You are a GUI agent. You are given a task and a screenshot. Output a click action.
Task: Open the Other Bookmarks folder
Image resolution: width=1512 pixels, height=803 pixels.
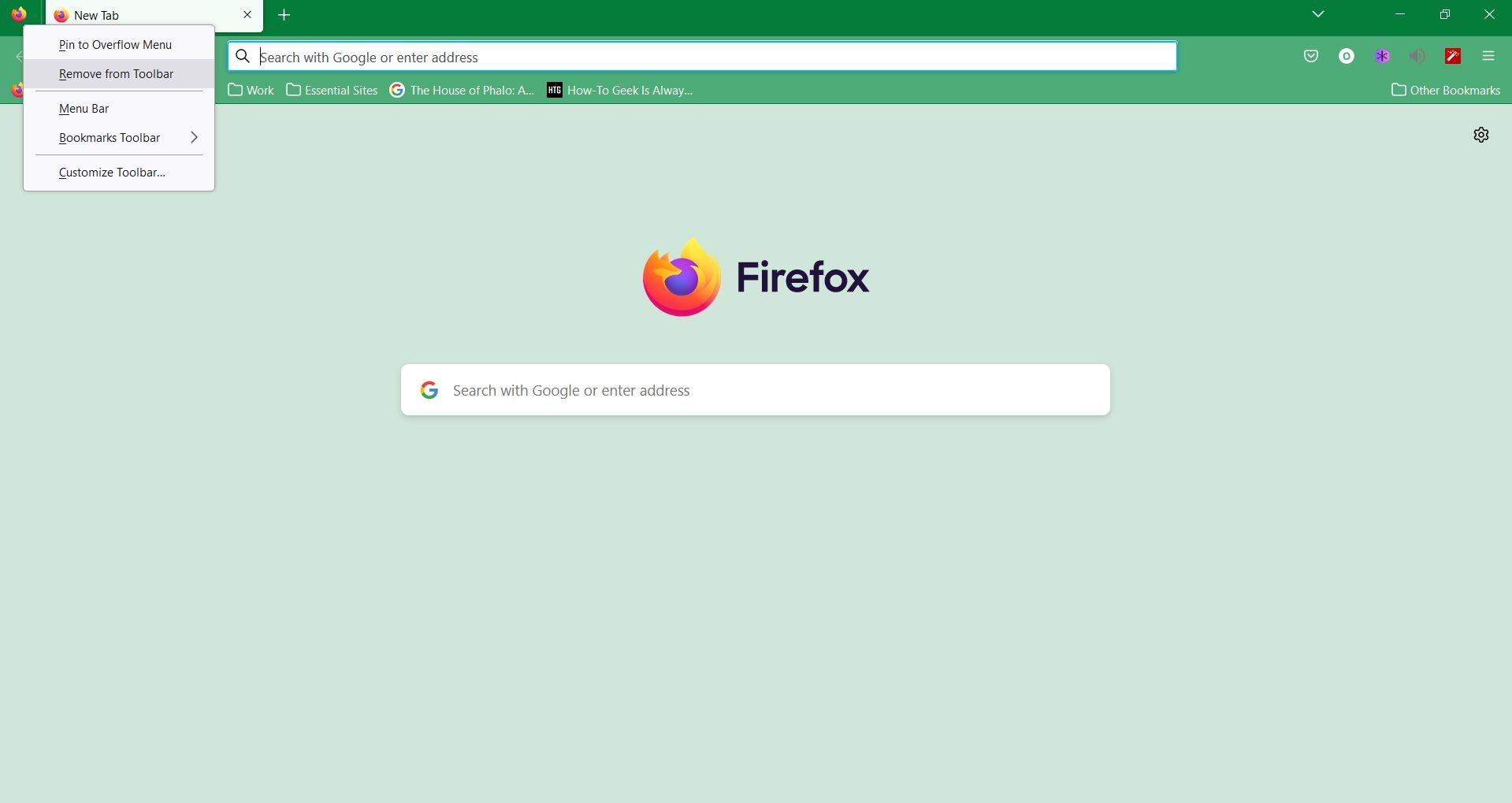[1445, 90]
